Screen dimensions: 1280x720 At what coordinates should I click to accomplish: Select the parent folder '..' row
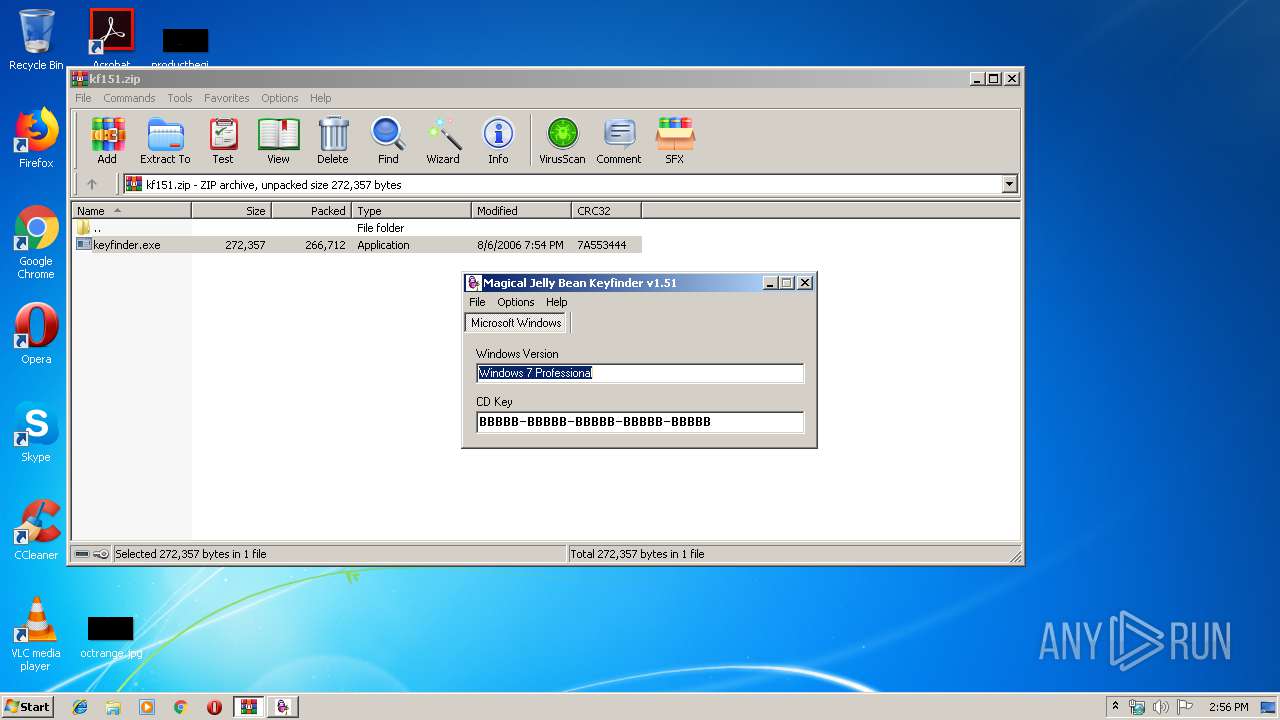357,228
